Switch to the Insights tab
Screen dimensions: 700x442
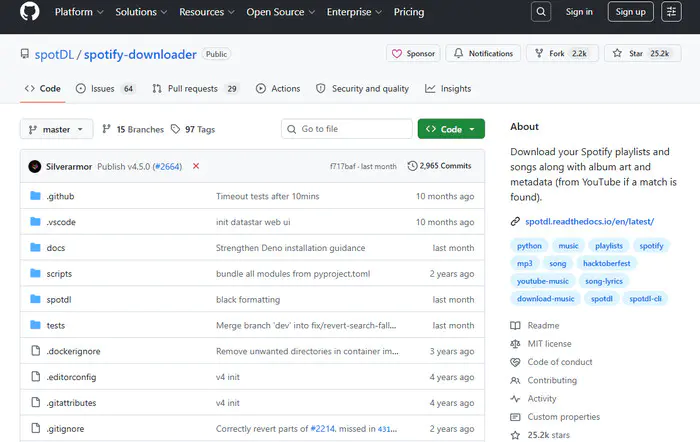(x=448, y=89)
